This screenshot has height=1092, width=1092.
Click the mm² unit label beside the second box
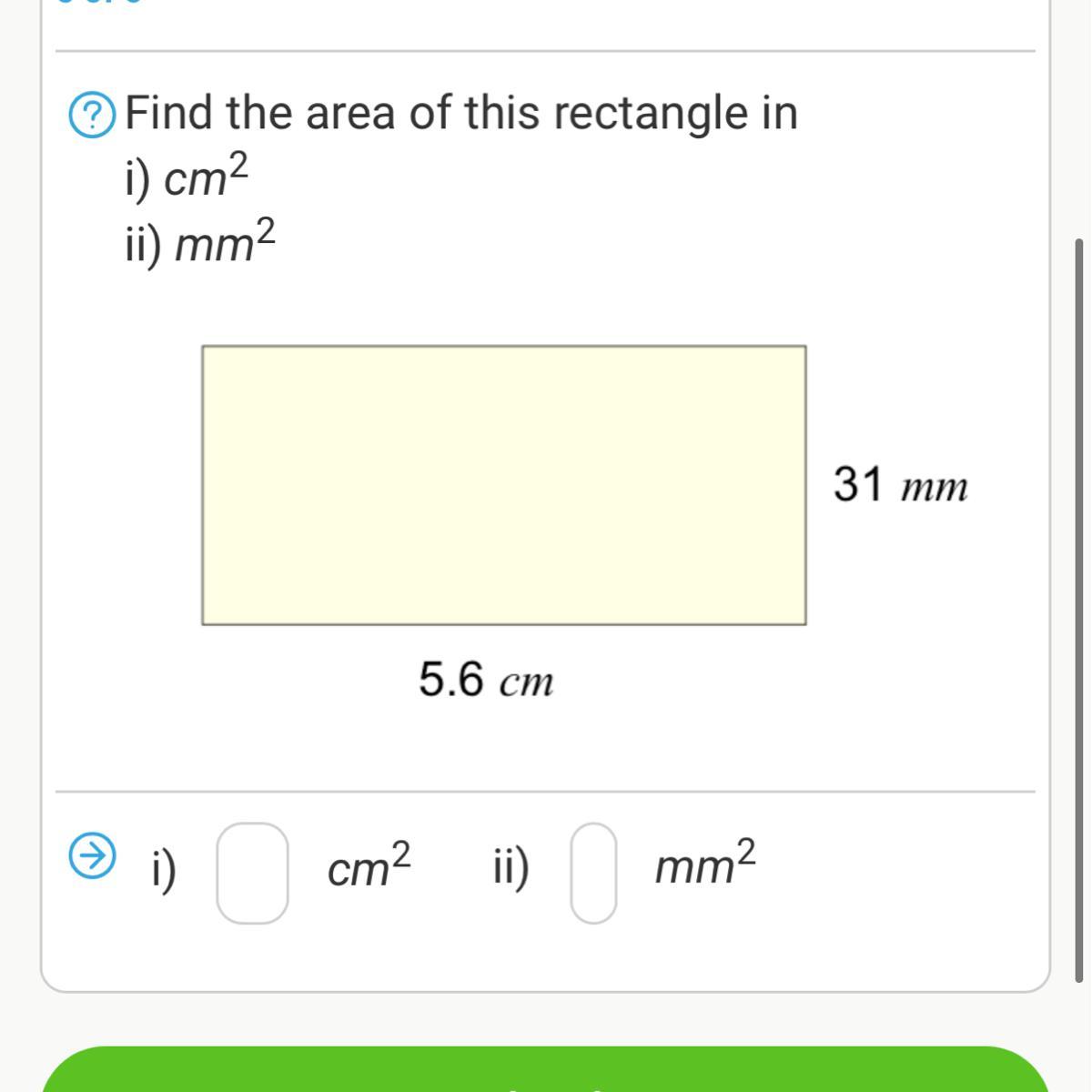click(x=705, y=864)
